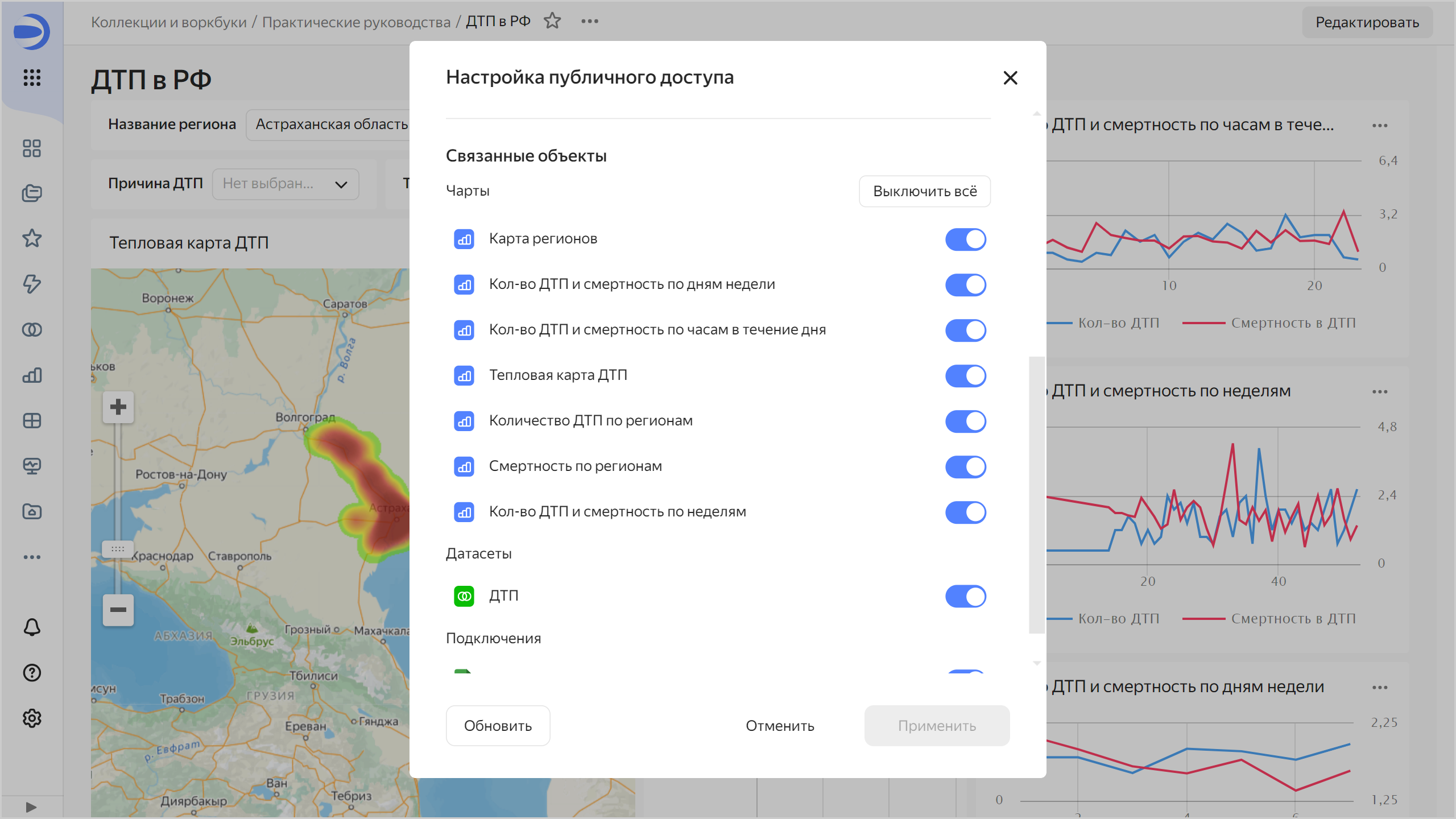Screen dimensions: 1456x819
Task: Click the help question mark icon
Action: pyautogui.click(x=32, y=673)
